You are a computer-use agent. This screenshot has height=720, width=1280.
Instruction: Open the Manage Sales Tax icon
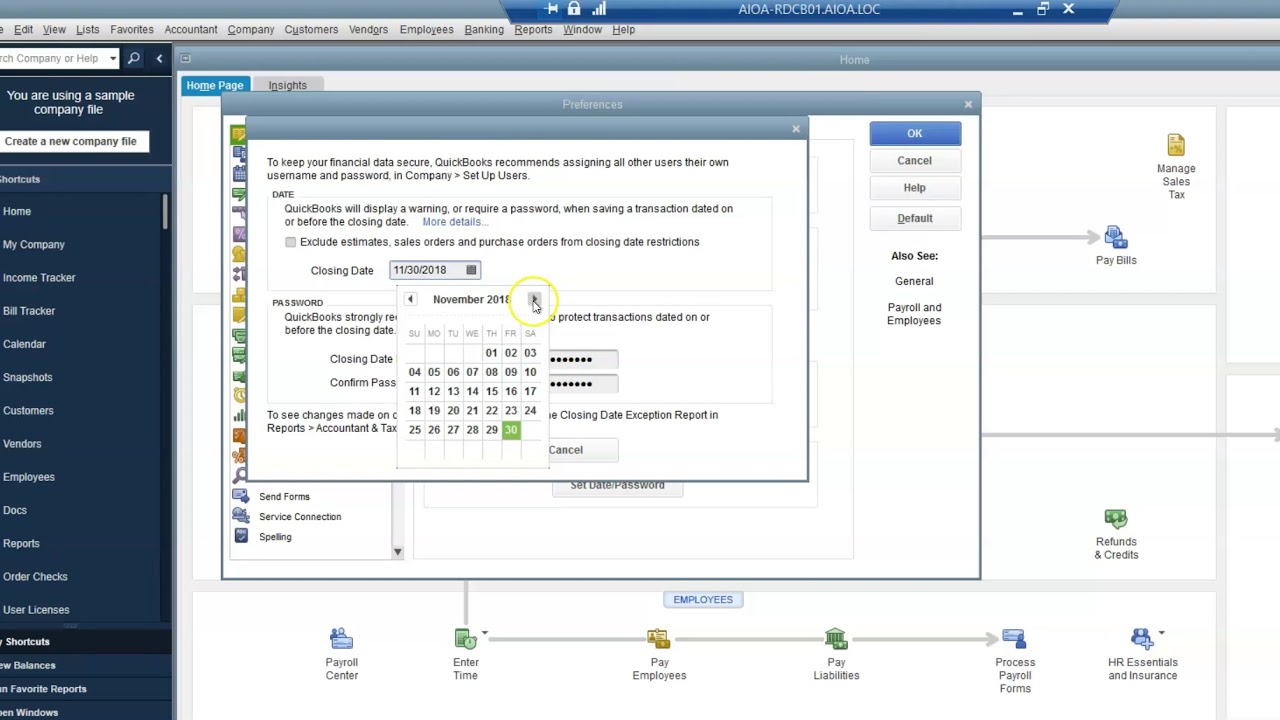1176,146
